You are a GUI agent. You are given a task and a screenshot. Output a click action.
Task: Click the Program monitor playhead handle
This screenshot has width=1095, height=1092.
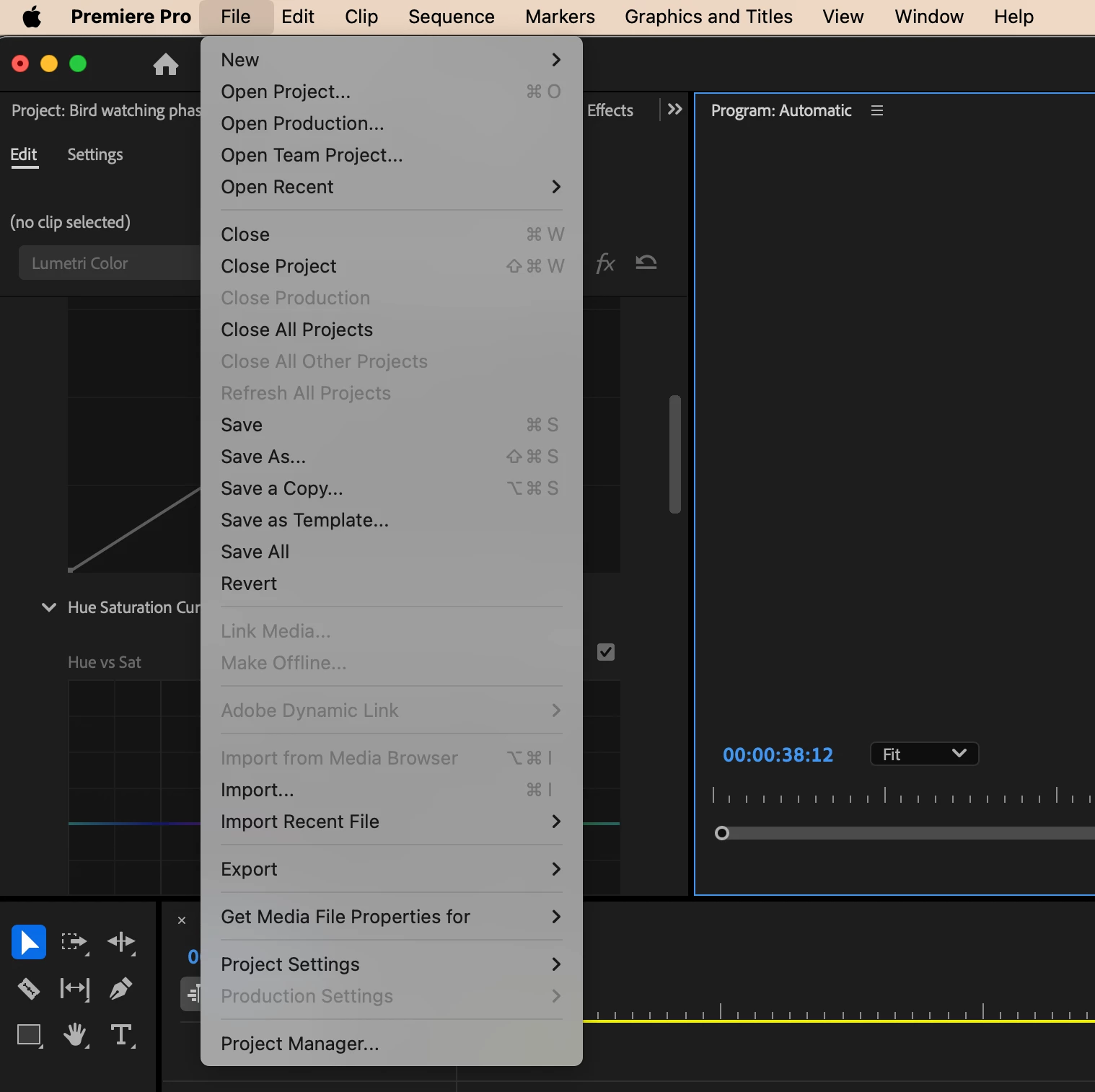(x=722, y=833)
